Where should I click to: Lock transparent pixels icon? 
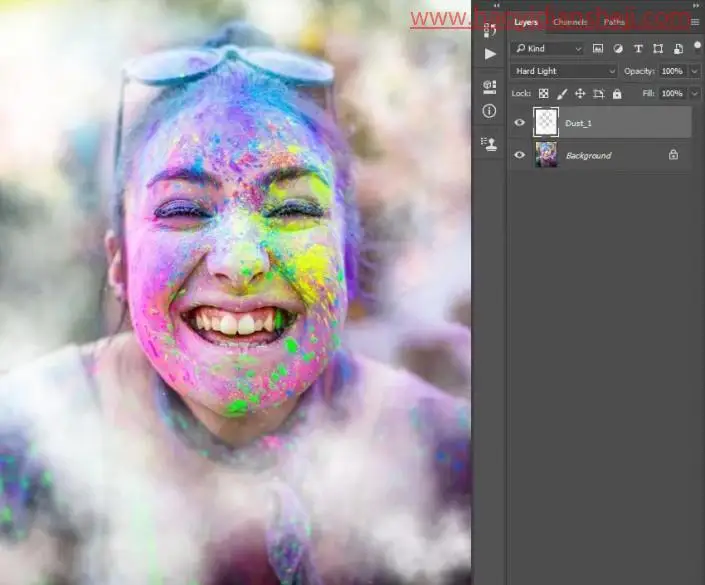click(x=544, y=94)
